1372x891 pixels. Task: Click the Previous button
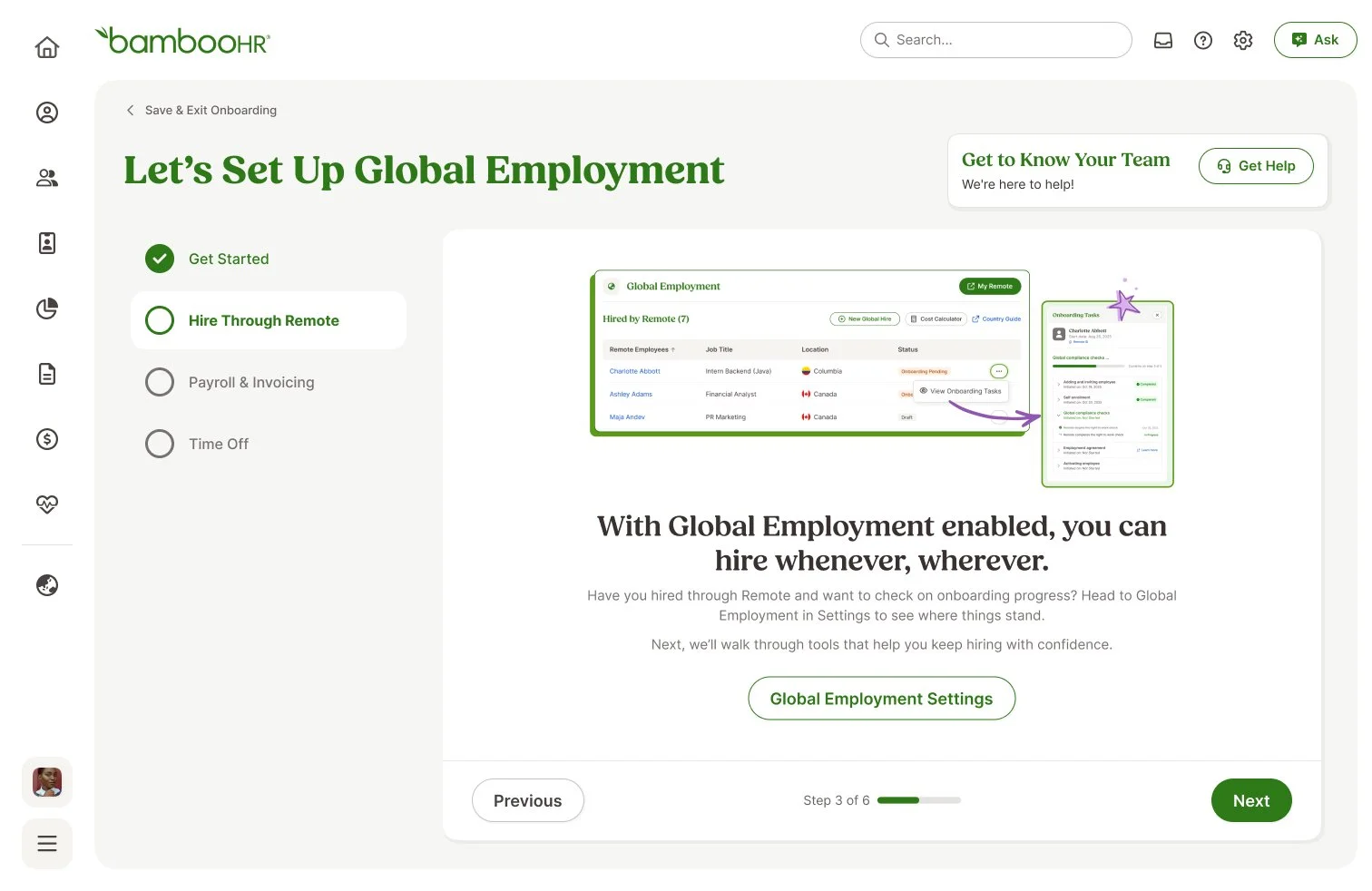point(528,800)
